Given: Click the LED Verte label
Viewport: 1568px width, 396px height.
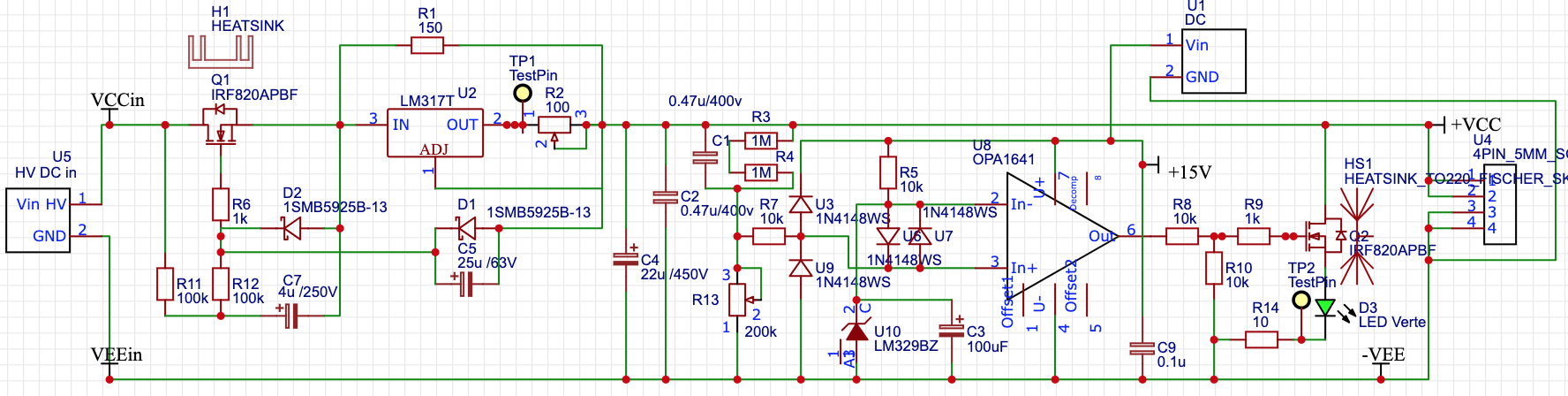Looking at the screenshot, I should (1392, 322).
